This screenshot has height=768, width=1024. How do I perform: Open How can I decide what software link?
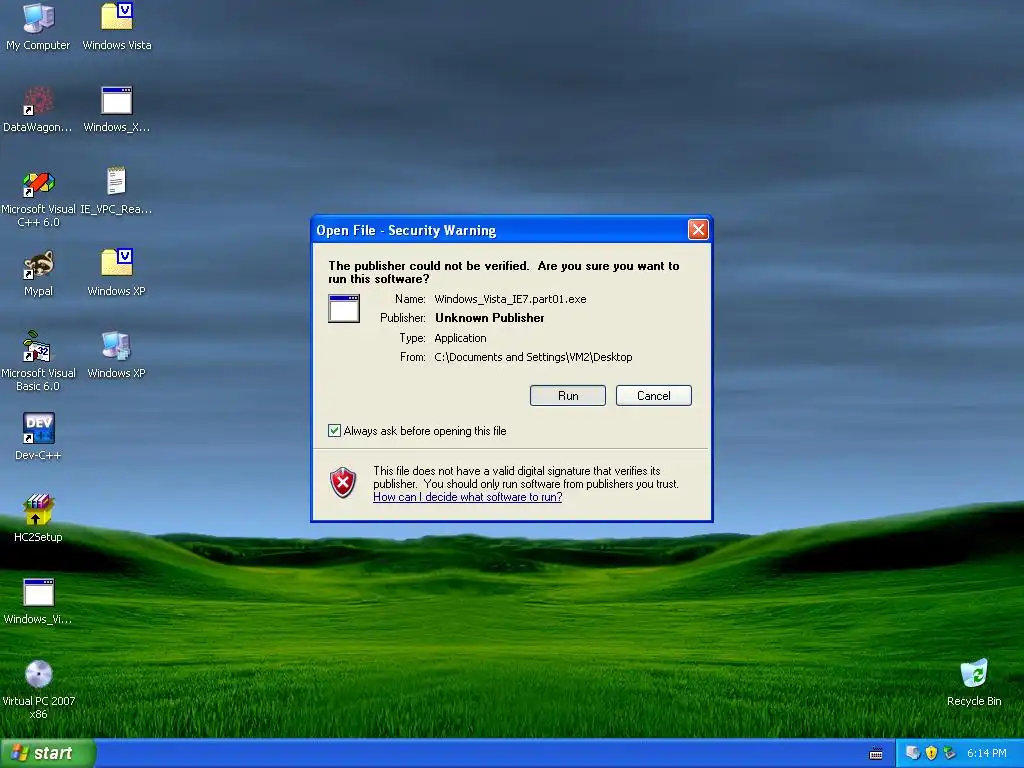click(468, 497)
